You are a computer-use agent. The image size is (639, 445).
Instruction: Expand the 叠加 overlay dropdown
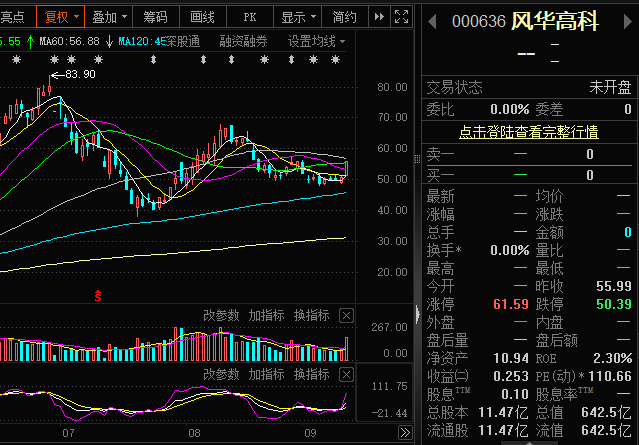click(109, 17)
